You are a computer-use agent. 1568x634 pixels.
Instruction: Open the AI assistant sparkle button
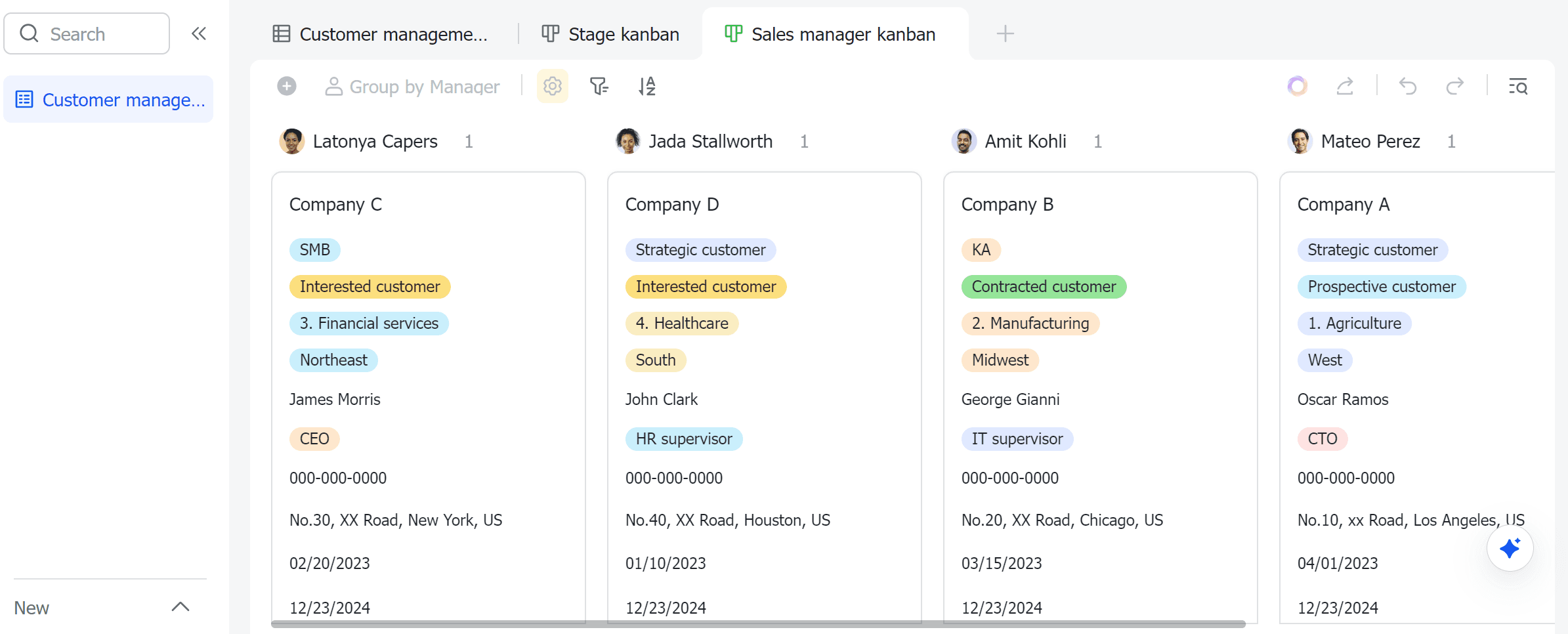[x=1510, y=548]
